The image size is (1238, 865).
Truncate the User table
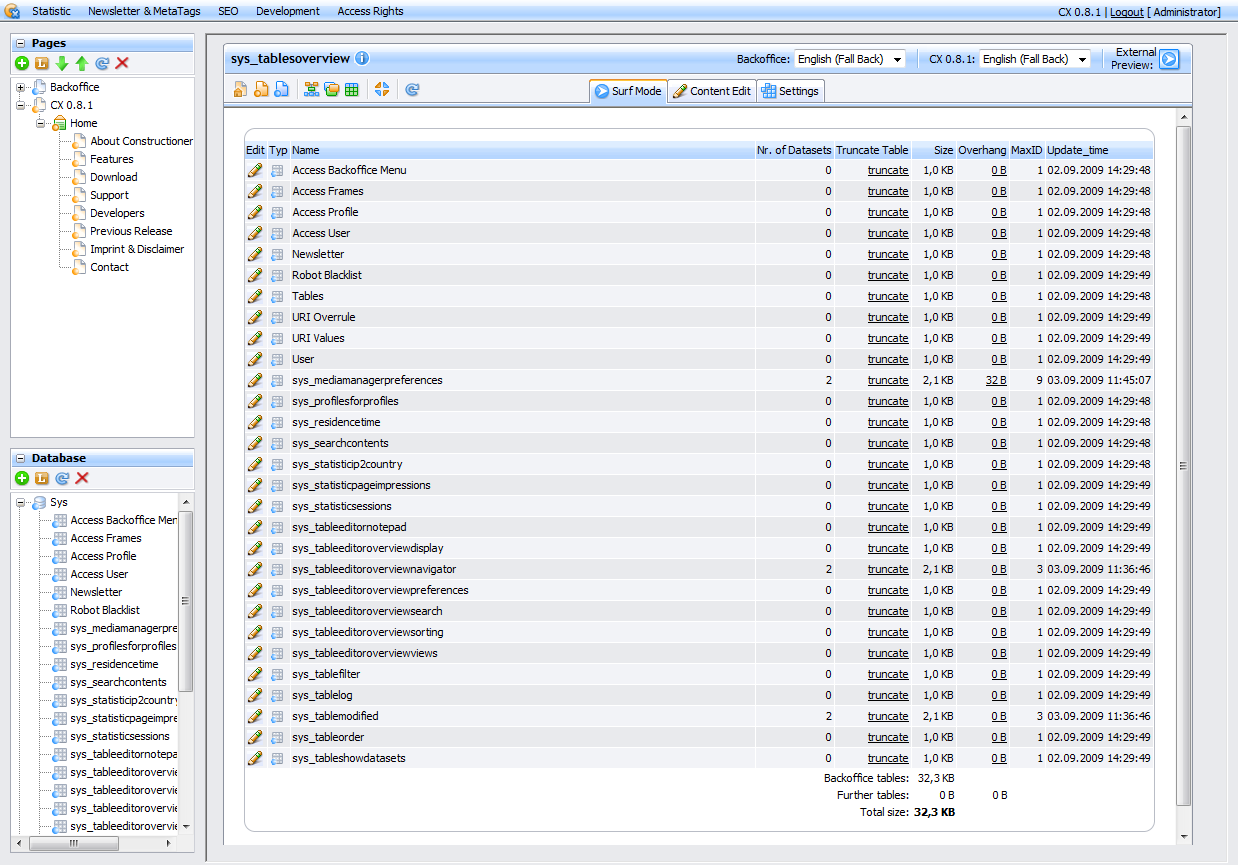888,359
